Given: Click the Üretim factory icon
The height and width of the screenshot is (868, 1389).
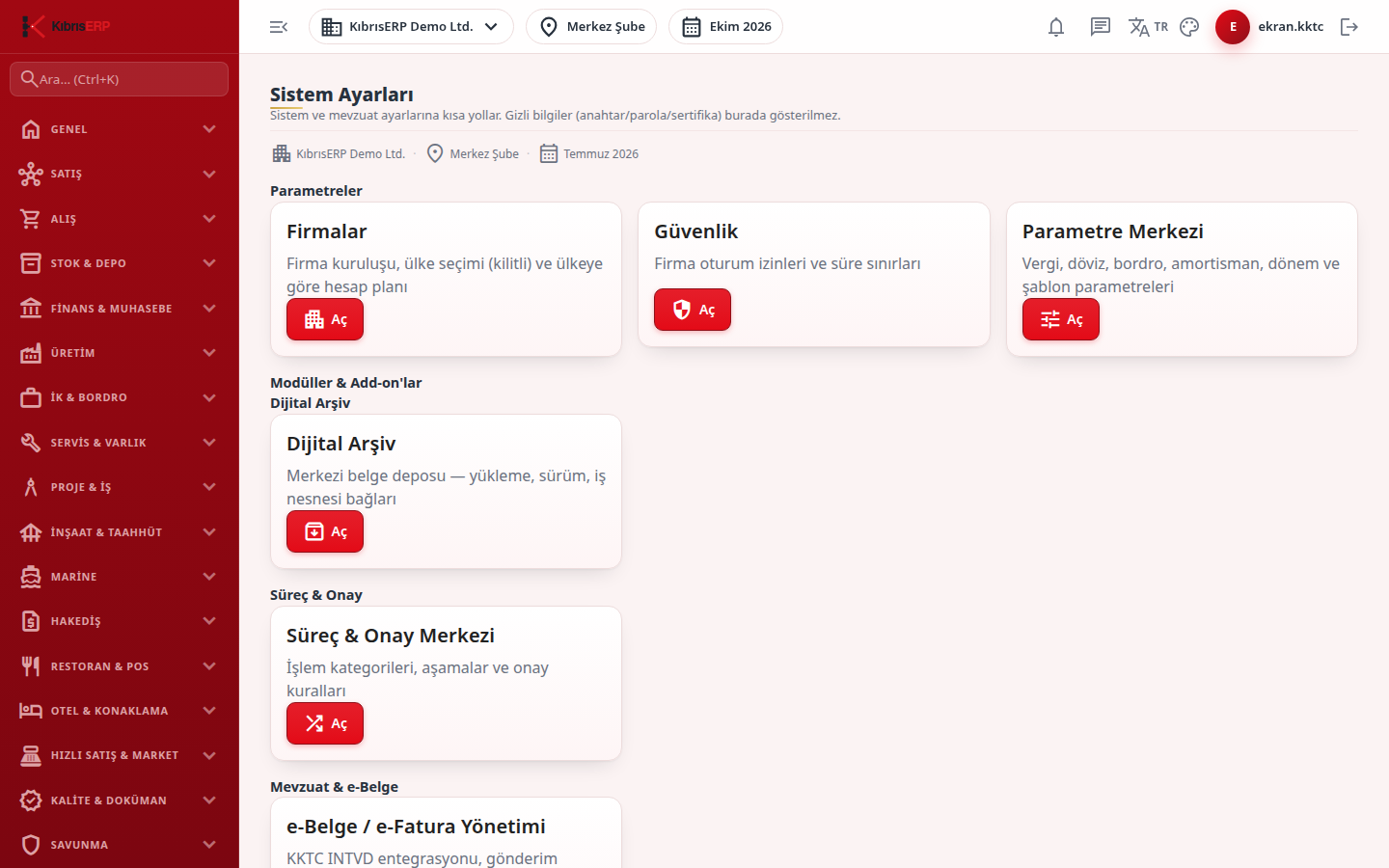Looking at the screenshot, I should (x=31, y=353).
